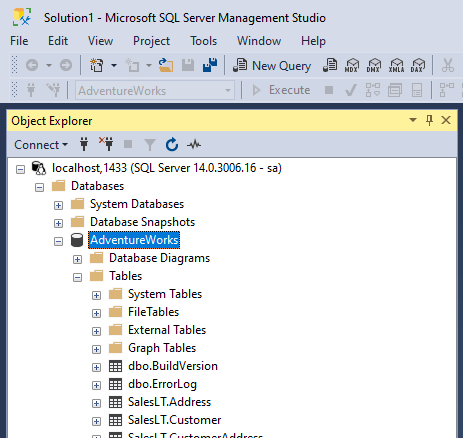Open a new XMLA query

pos(396,65)
